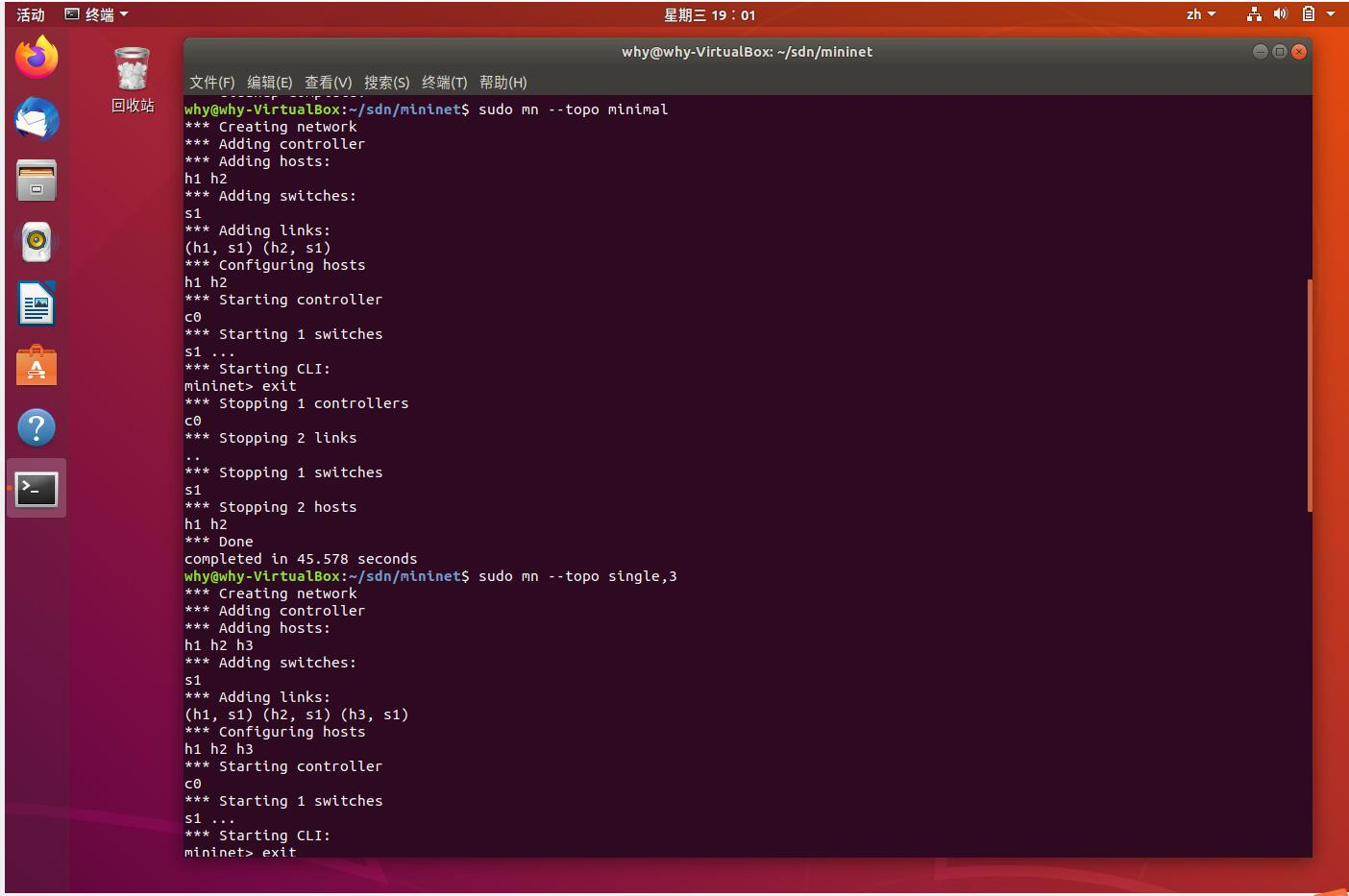The width and height of the screenshot is (1349, 896).
Task: Click the terminal vertical scrollbar
Action: 1309,395
